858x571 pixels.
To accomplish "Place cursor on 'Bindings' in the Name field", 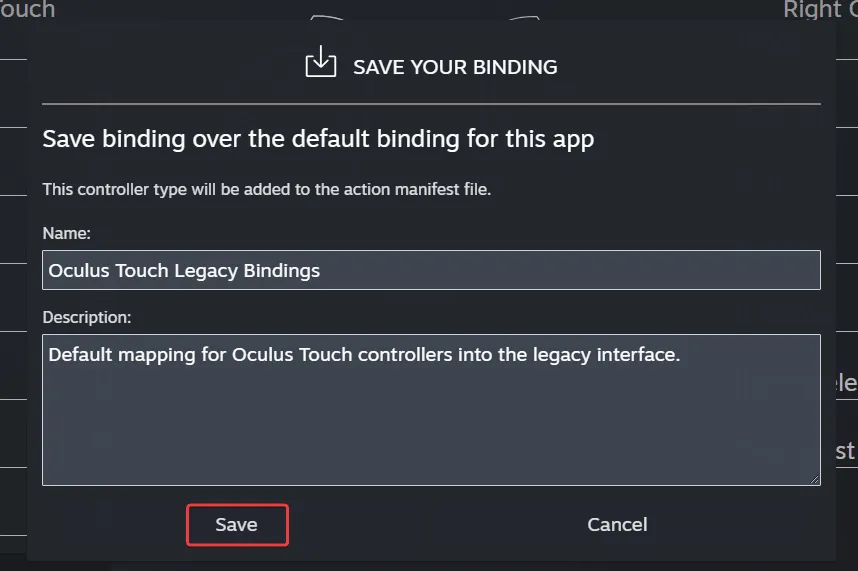I will [x=283, y=271].
